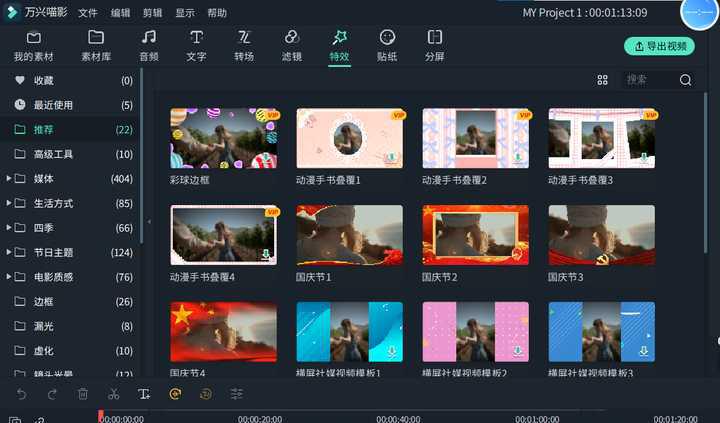Switch to the 文字 text tab
The image size is (720, 423).
point(197,46)
